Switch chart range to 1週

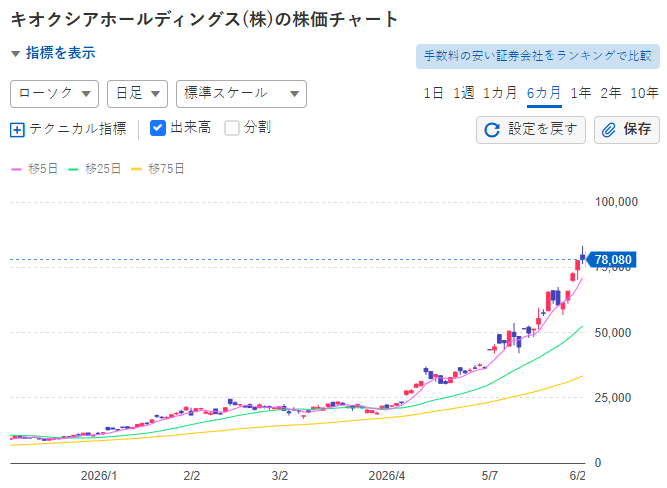tap(463, 93)
